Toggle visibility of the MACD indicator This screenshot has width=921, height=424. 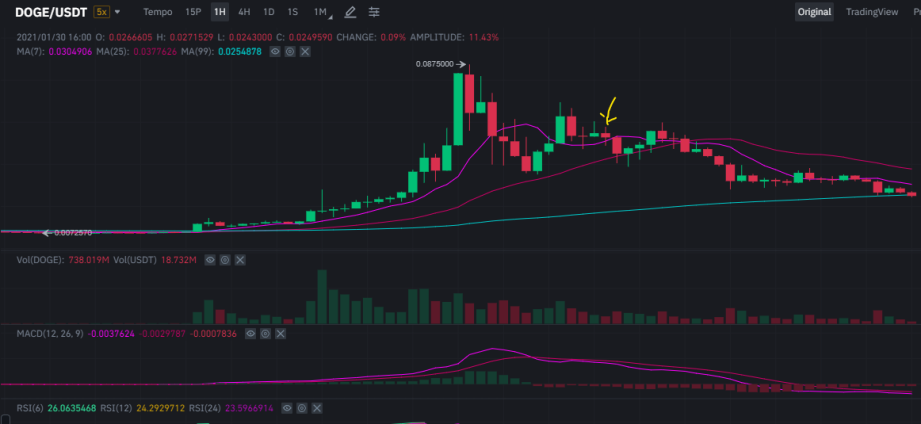click(250, 333)
